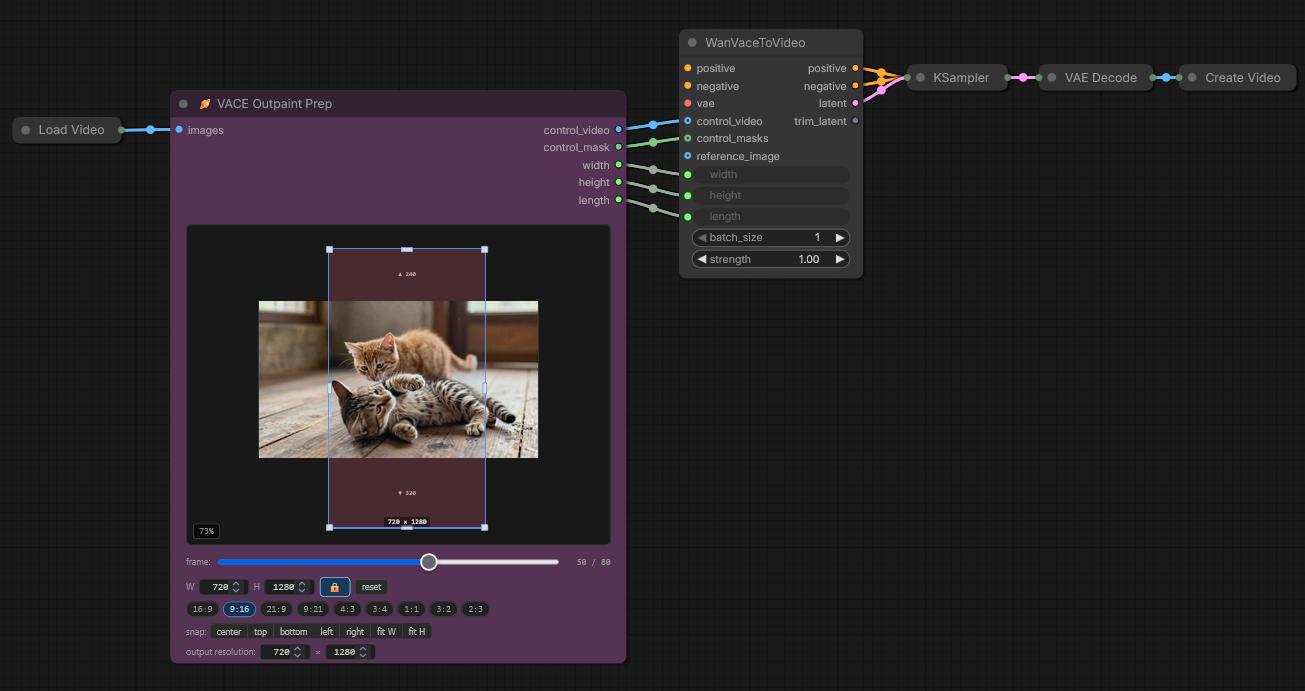This screenshot has width=1305, height=691.
Task: Click the latent output socket on WanVaceToVideo
Action: (x=855, y=103)
